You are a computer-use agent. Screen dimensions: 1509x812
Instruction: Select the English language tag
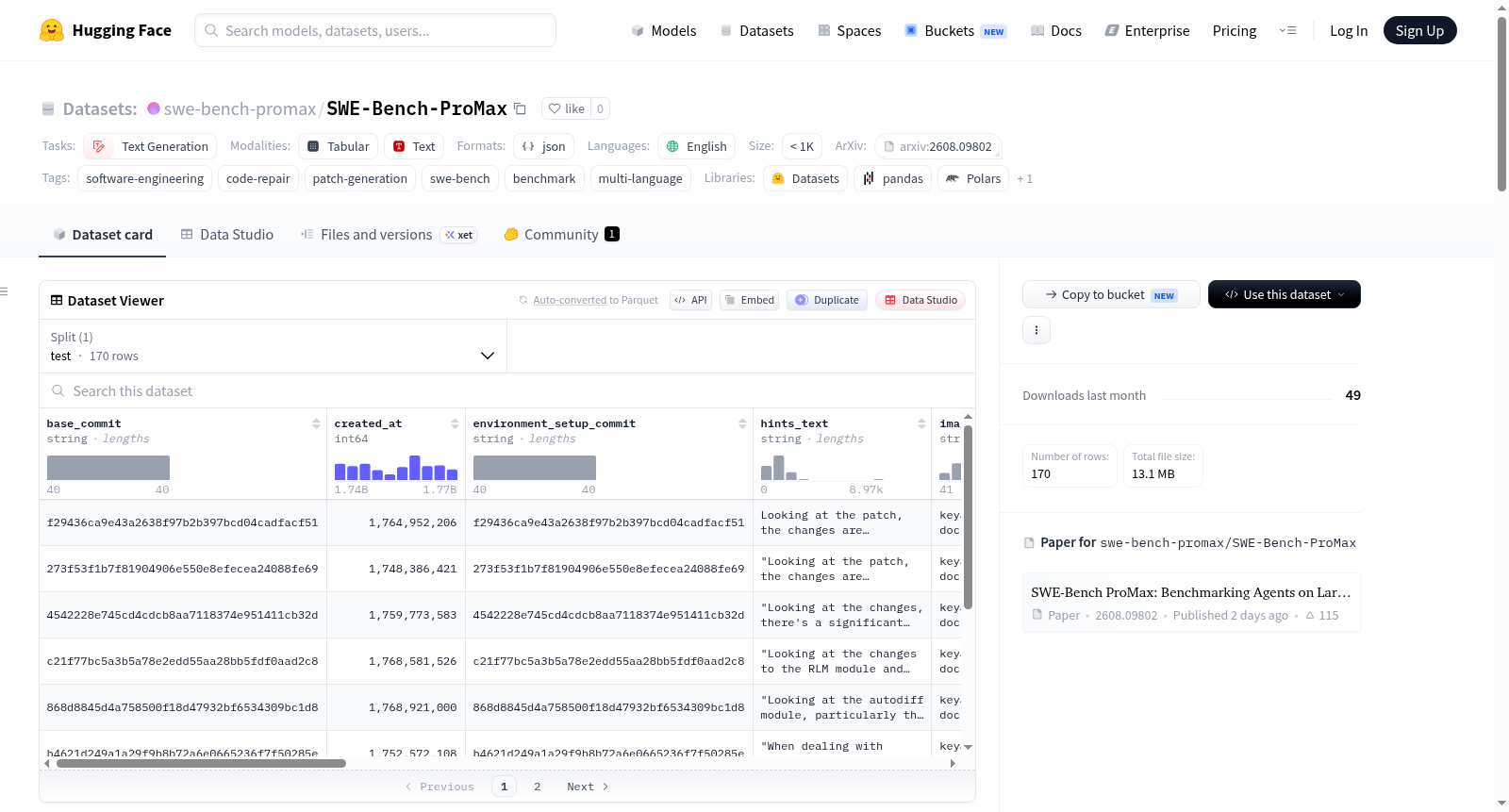point(696,146)
